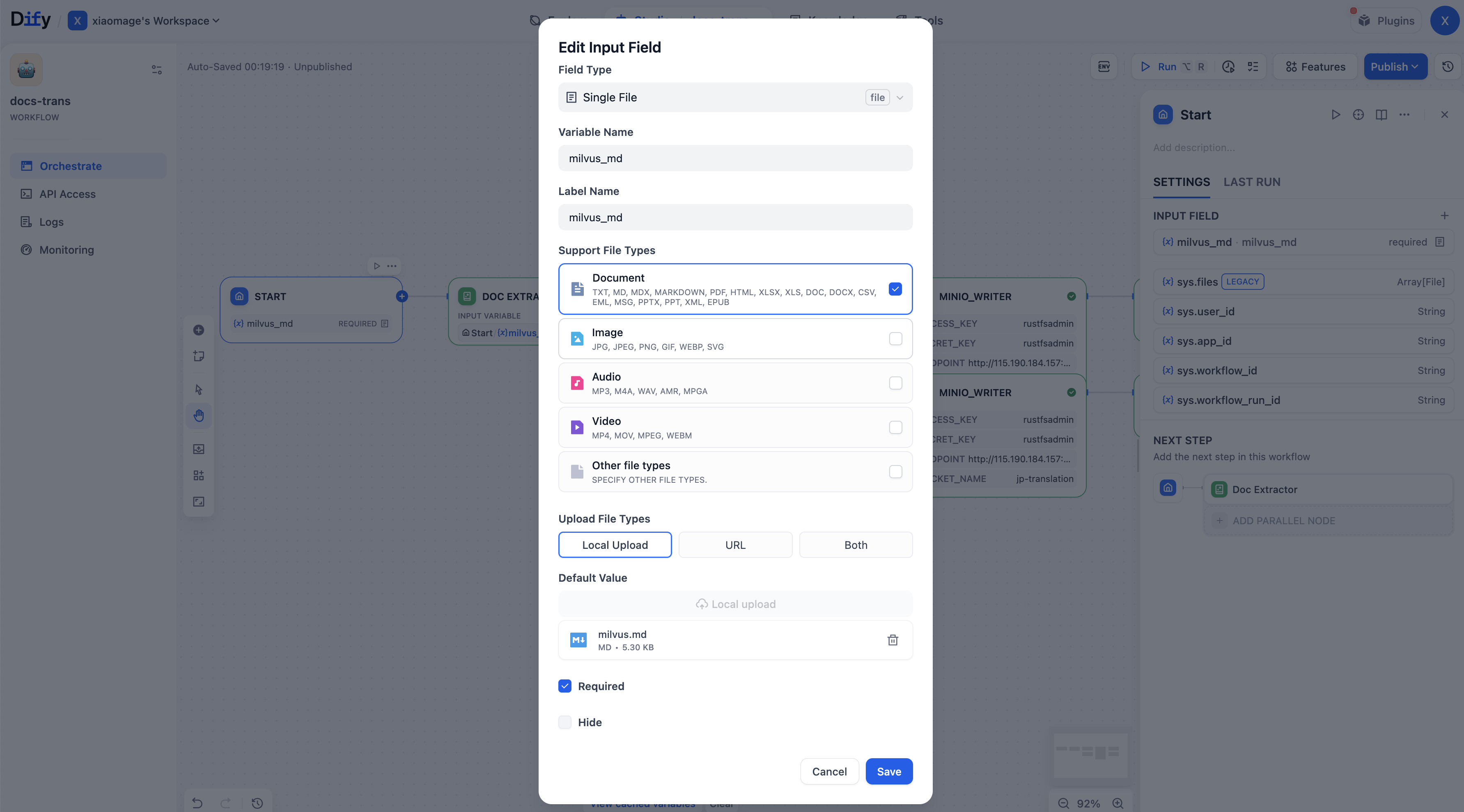Select the pointer mode tool
The height and width of the screenshot is (812, 1464).
pyautogui.click(x=198, y=389)
